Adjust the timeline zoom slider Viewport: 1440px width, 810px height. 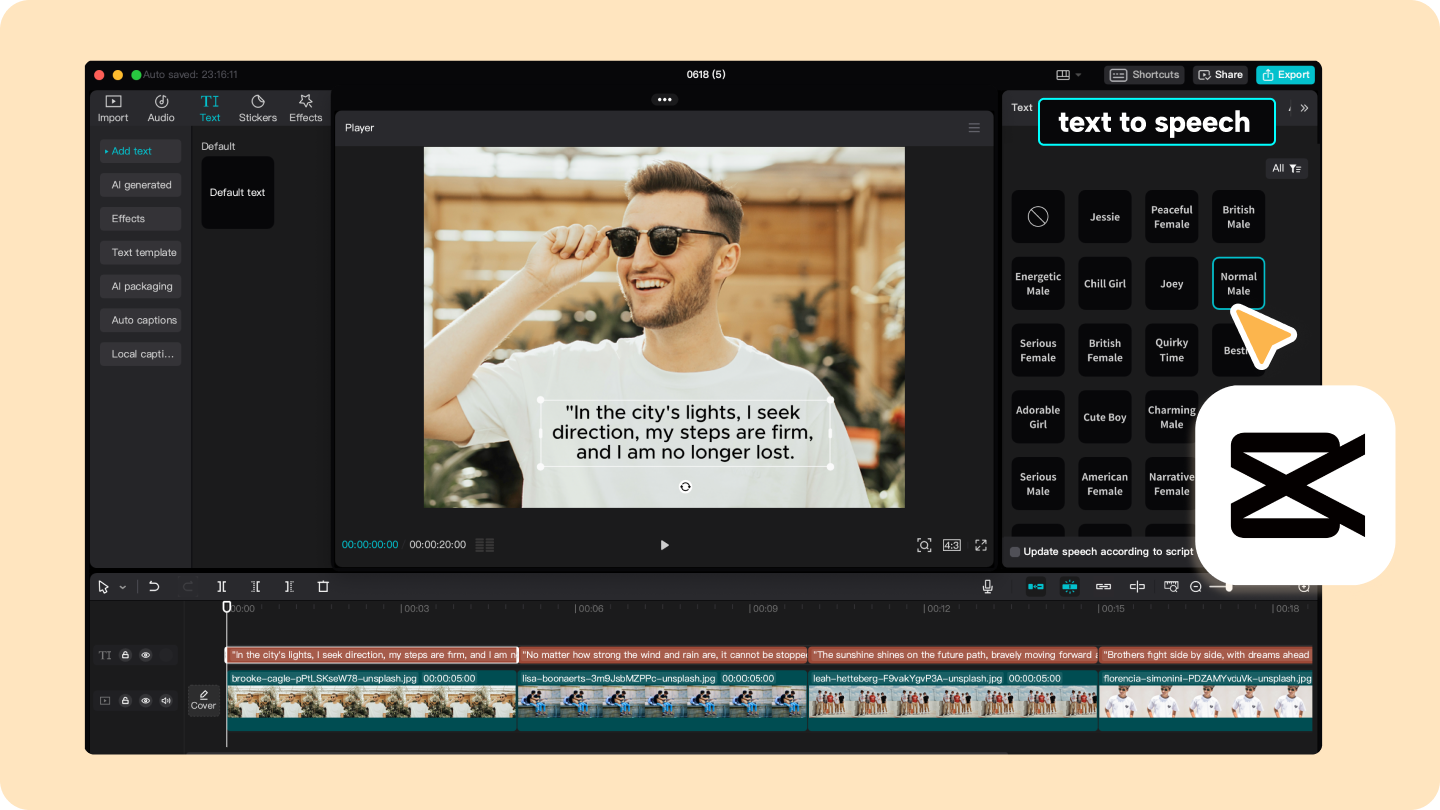1229,587
